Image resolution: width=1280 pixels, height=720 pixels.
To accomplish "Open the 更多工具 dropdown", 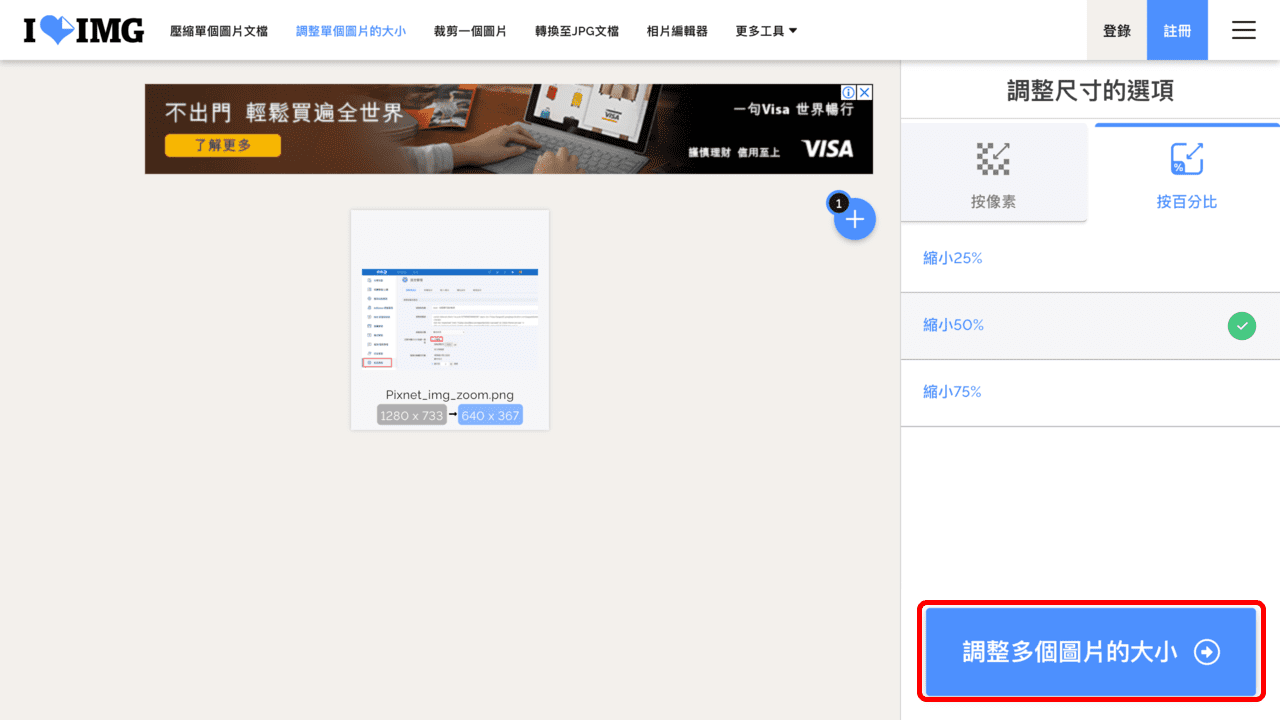I will click(765, 31).
